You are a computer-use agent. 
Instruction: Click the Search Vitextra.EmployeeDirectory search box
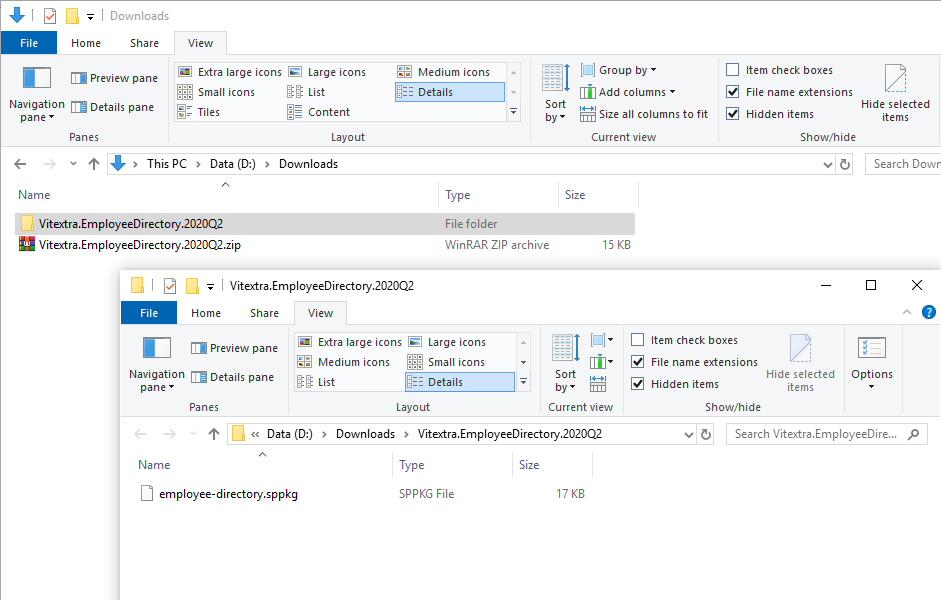tap(826, 434)
